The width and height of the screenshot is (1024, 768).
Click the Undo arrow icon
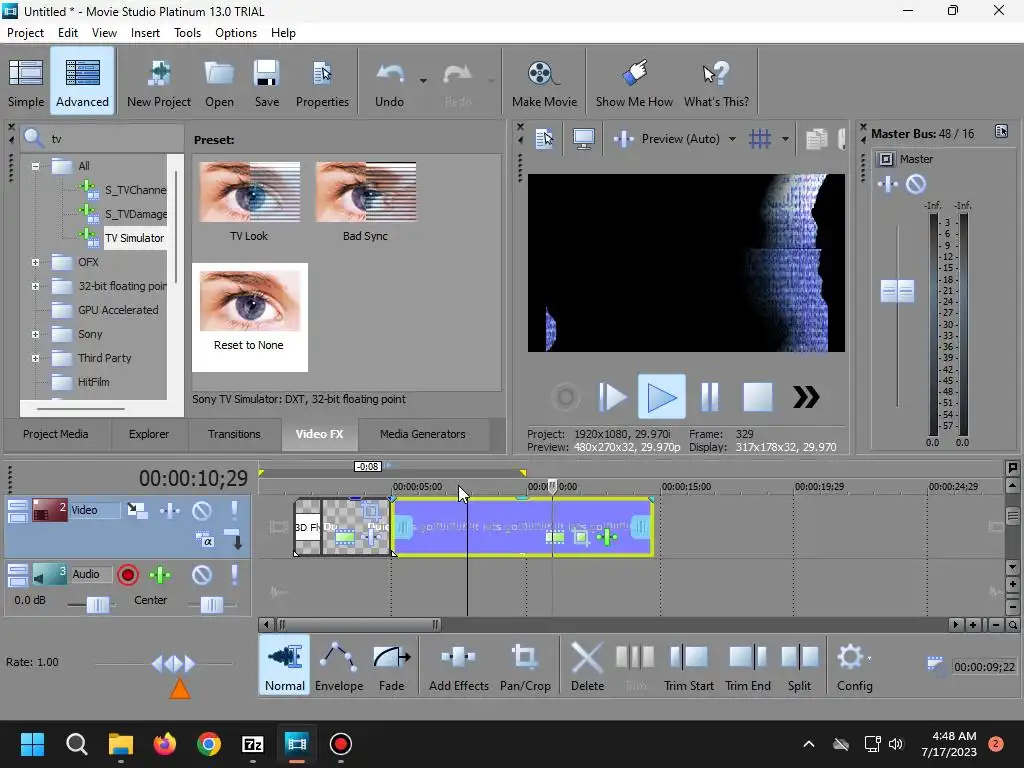pos(390,73)
